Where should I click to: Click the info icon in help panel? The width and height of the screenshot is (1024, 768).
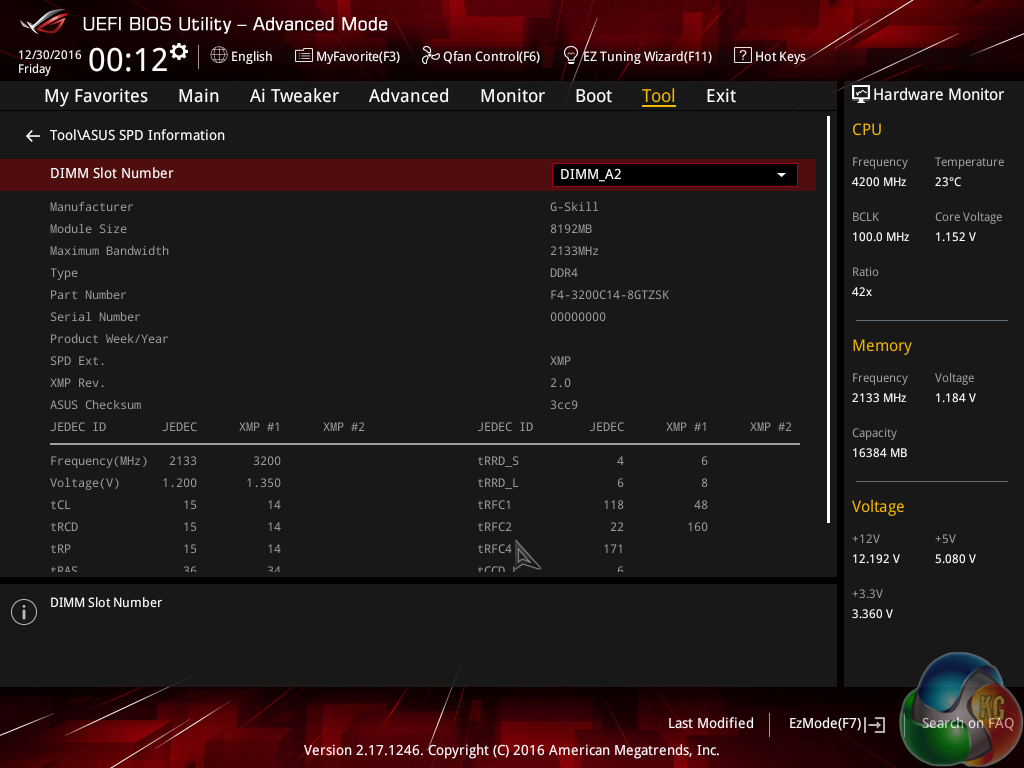click(x=24, y=612)
